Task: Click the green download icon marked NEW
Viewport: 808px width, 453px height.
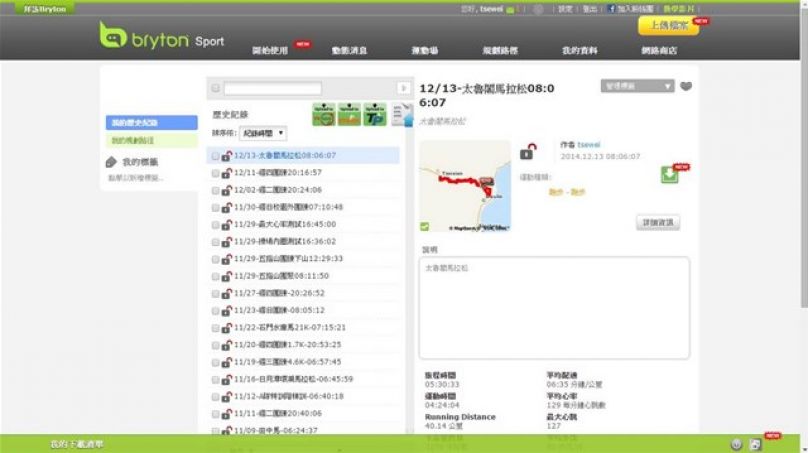Action: [669, 174]
